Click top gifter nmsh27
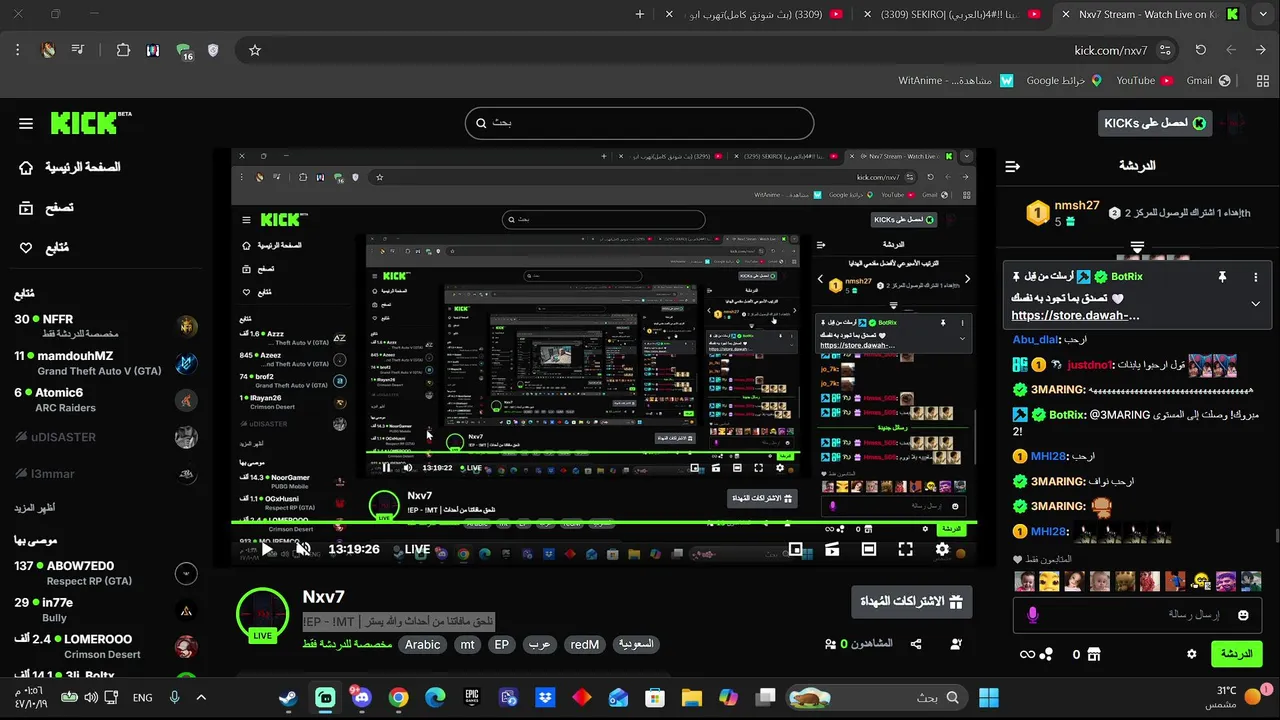Image resolution: width=1280 pixels, height=720 pixels. [x=1077, y=206]
